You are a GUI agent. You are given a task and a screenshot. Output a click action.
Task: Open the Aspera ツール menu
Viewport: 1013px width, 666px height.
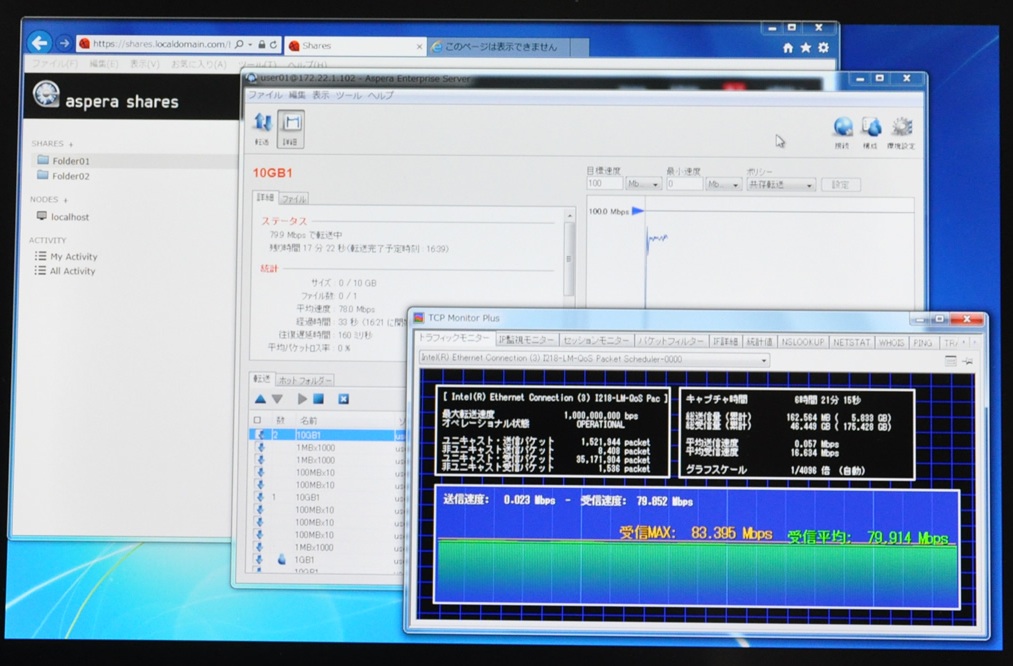[348, 95]
